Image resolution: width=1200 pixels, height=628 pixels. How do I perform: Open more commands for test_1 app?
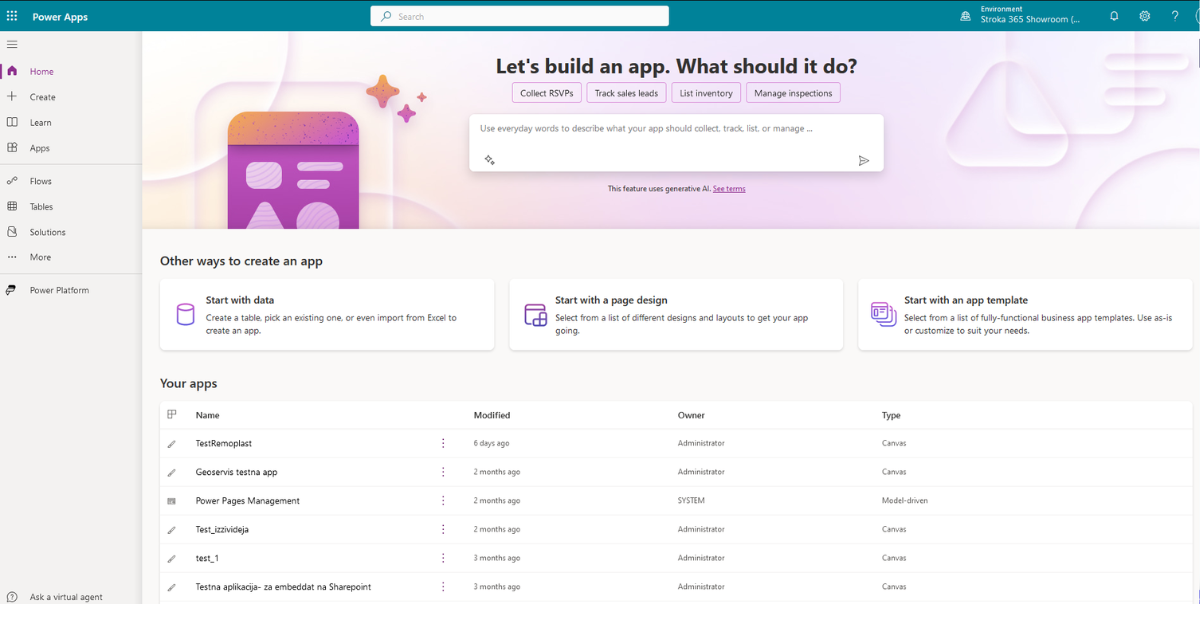coord(443,558)
